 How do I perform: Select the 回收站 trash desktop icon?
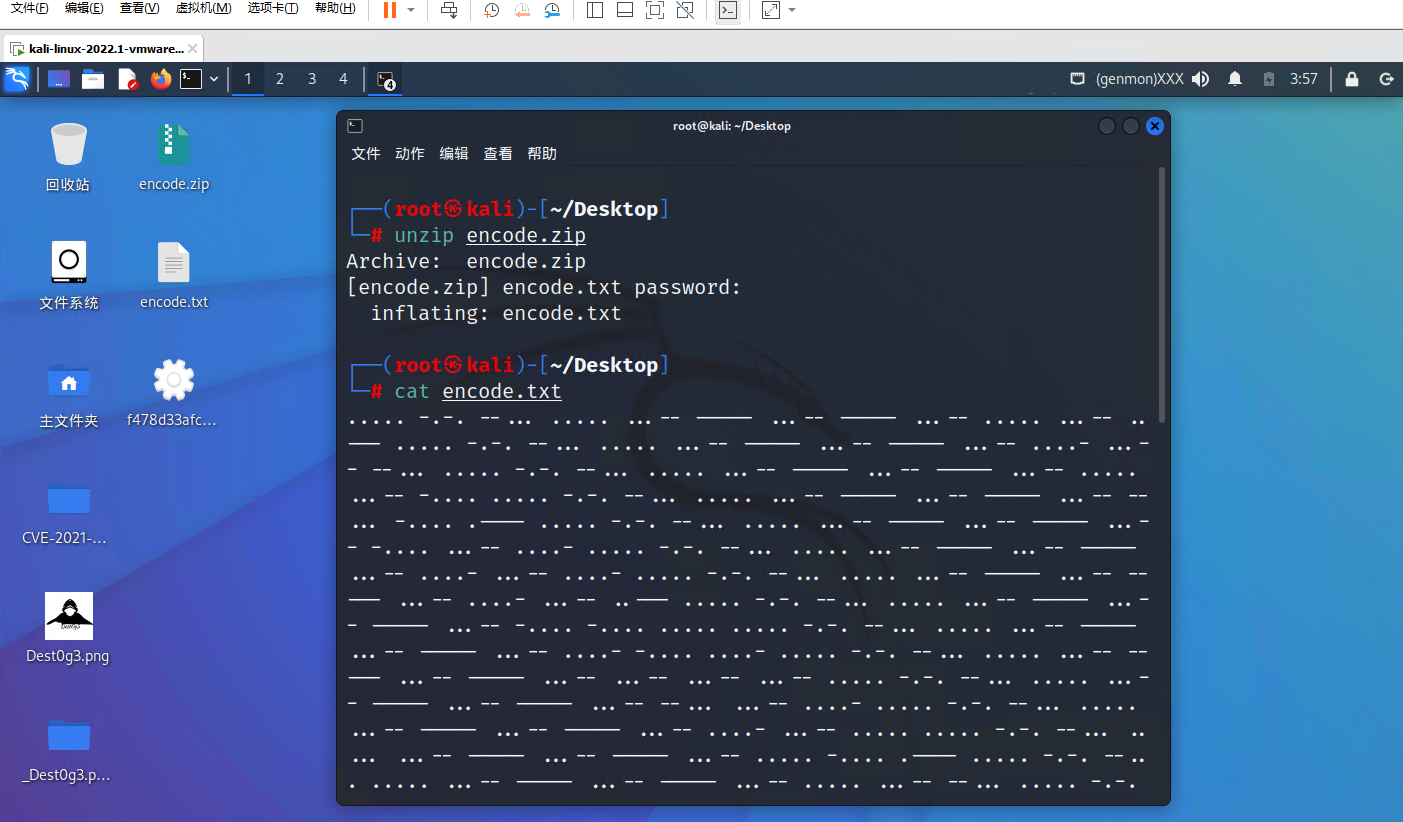(68, 157)
